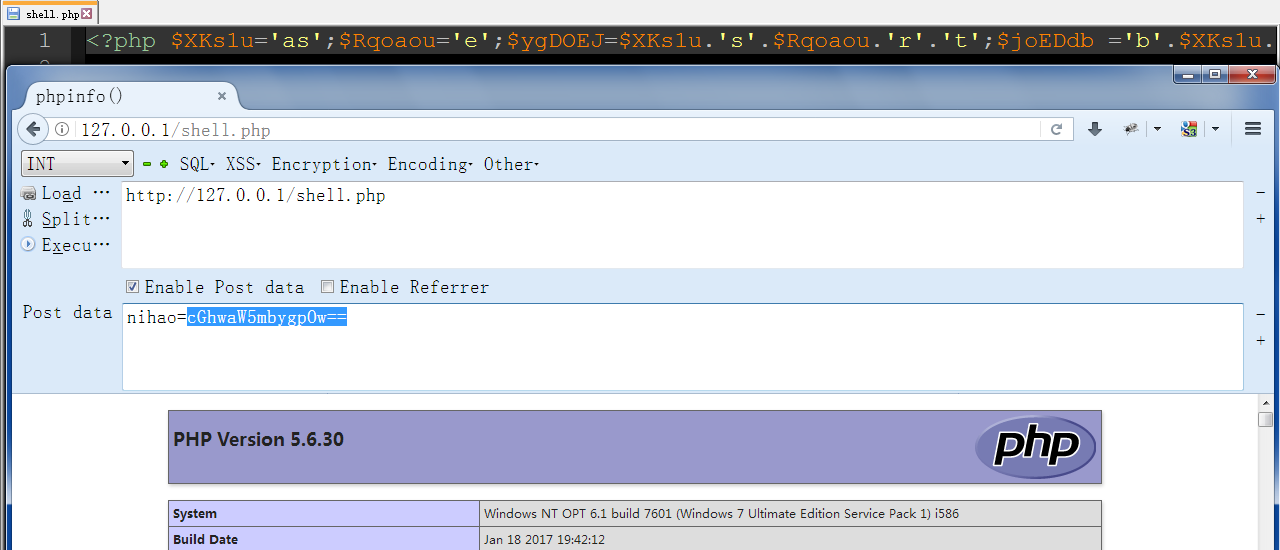Click line number 1 in editor
The image size is (1280, 550).
(x=44, y=42)
